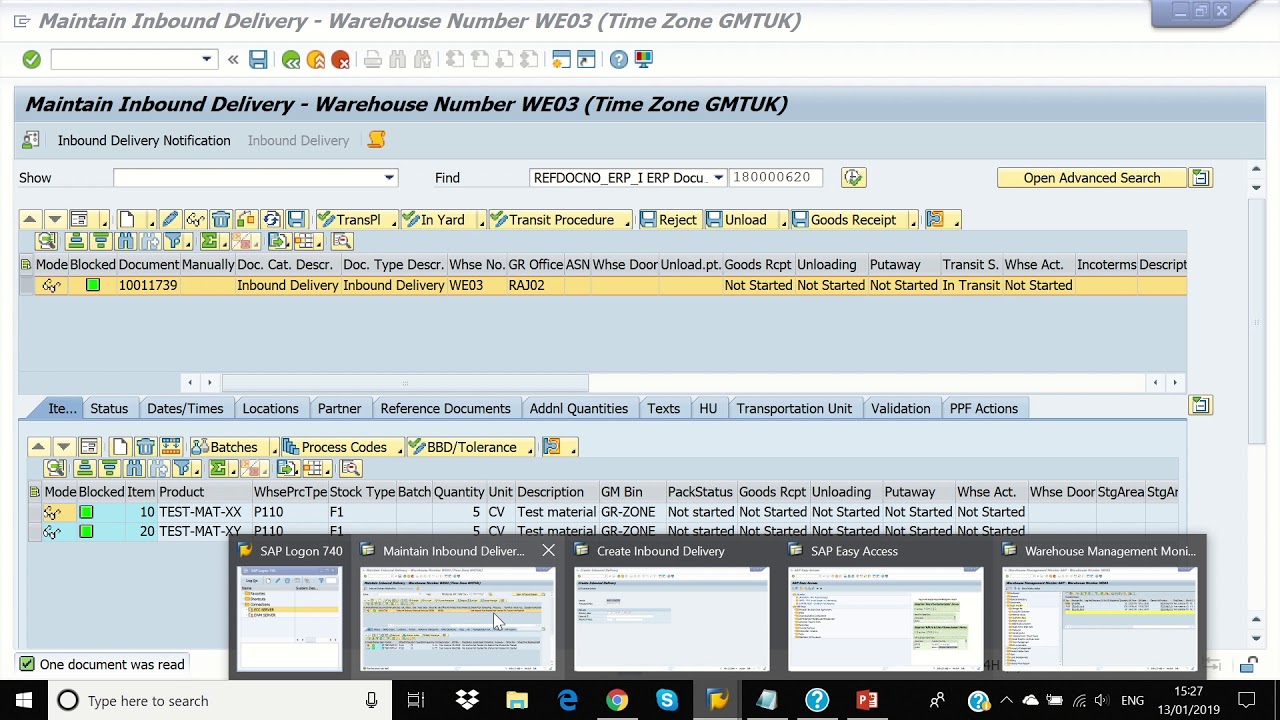This screenshot has height=720, width=1280.
Task: Click the refresh icon in header toolbar
Action: pyautogui.click(x=271, y=220)
